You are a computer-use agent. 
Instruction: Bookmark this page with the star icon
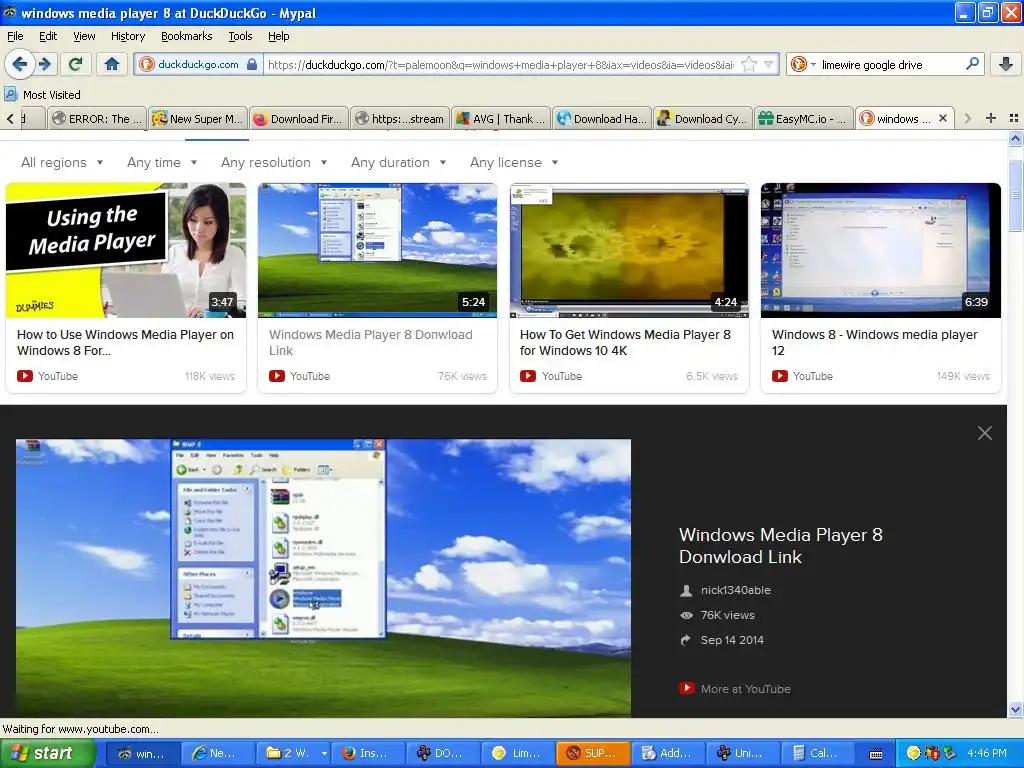(750, 65)
